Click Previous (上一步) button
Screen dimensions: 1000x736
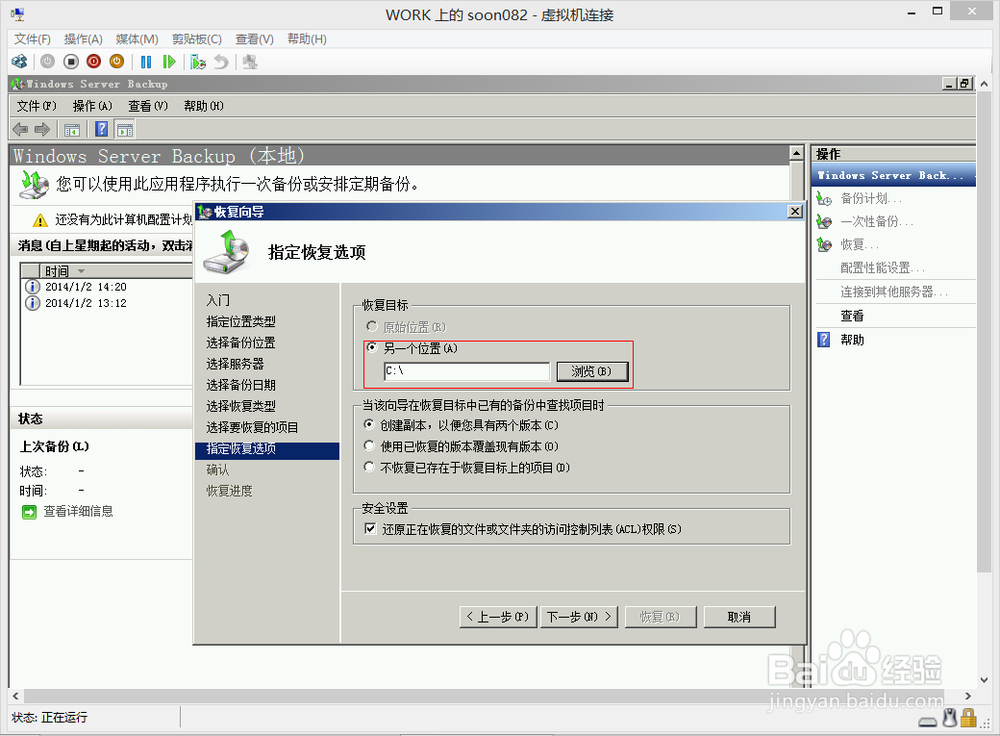[498, 617]
